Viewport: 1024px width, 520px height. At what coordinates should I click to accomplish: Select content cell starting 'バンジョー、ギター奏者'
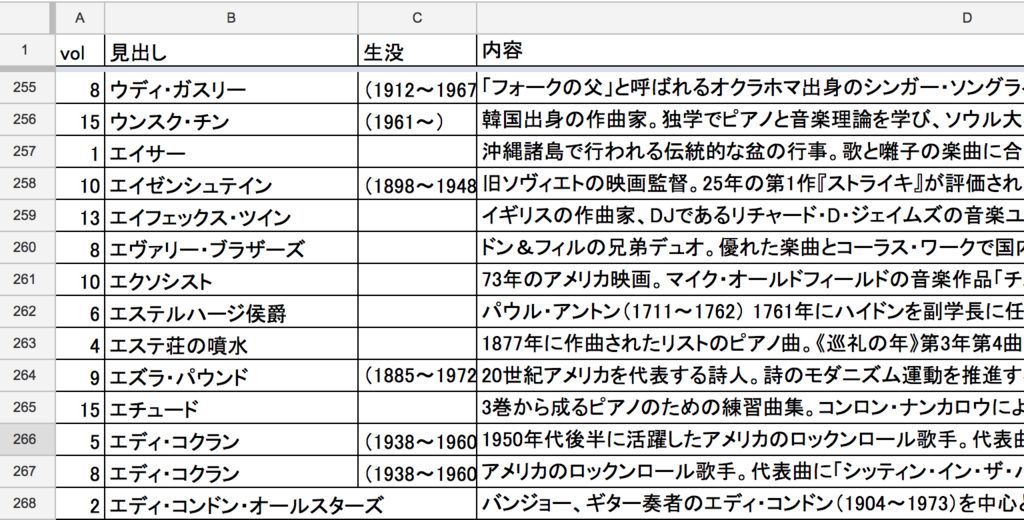[x=750, y=504]
